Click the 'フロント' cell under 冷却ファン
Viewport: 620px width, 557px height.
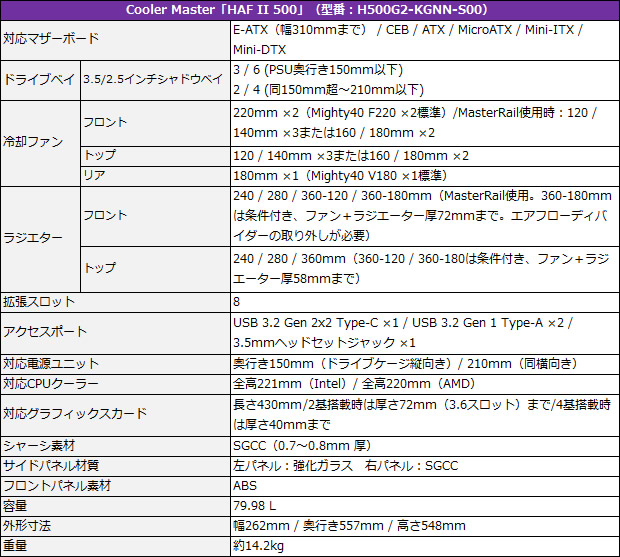[x=155, y=123]
